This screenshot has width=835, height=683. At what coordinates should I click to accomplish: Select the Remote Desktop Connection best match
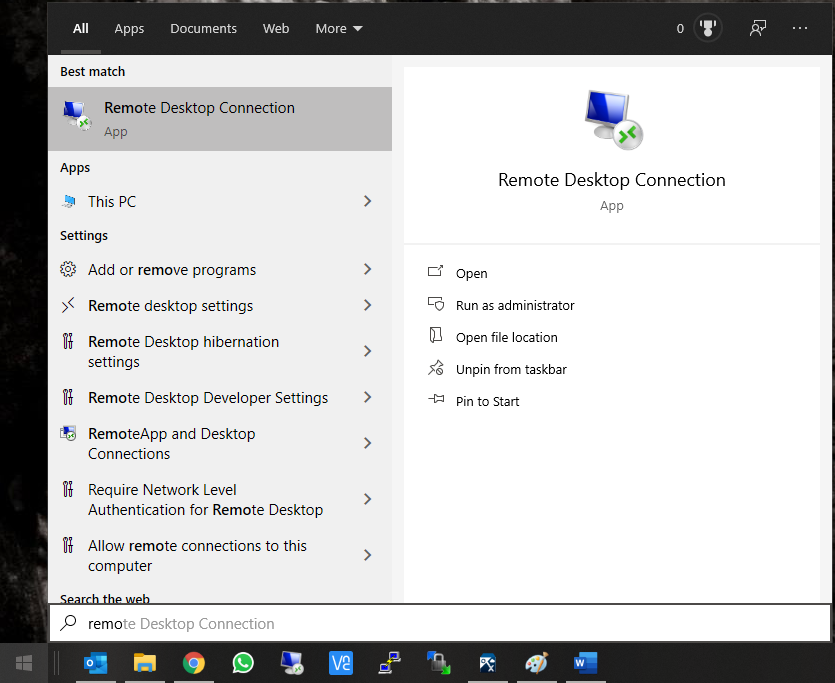click(x=220, y=119)
